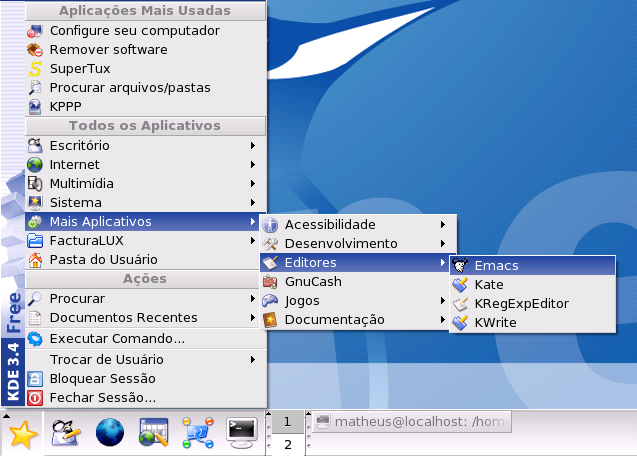Choose KWrite from the Editores submenu
Image resolution: width=637 pixels, height=456 pixels.
coord(533,323)
